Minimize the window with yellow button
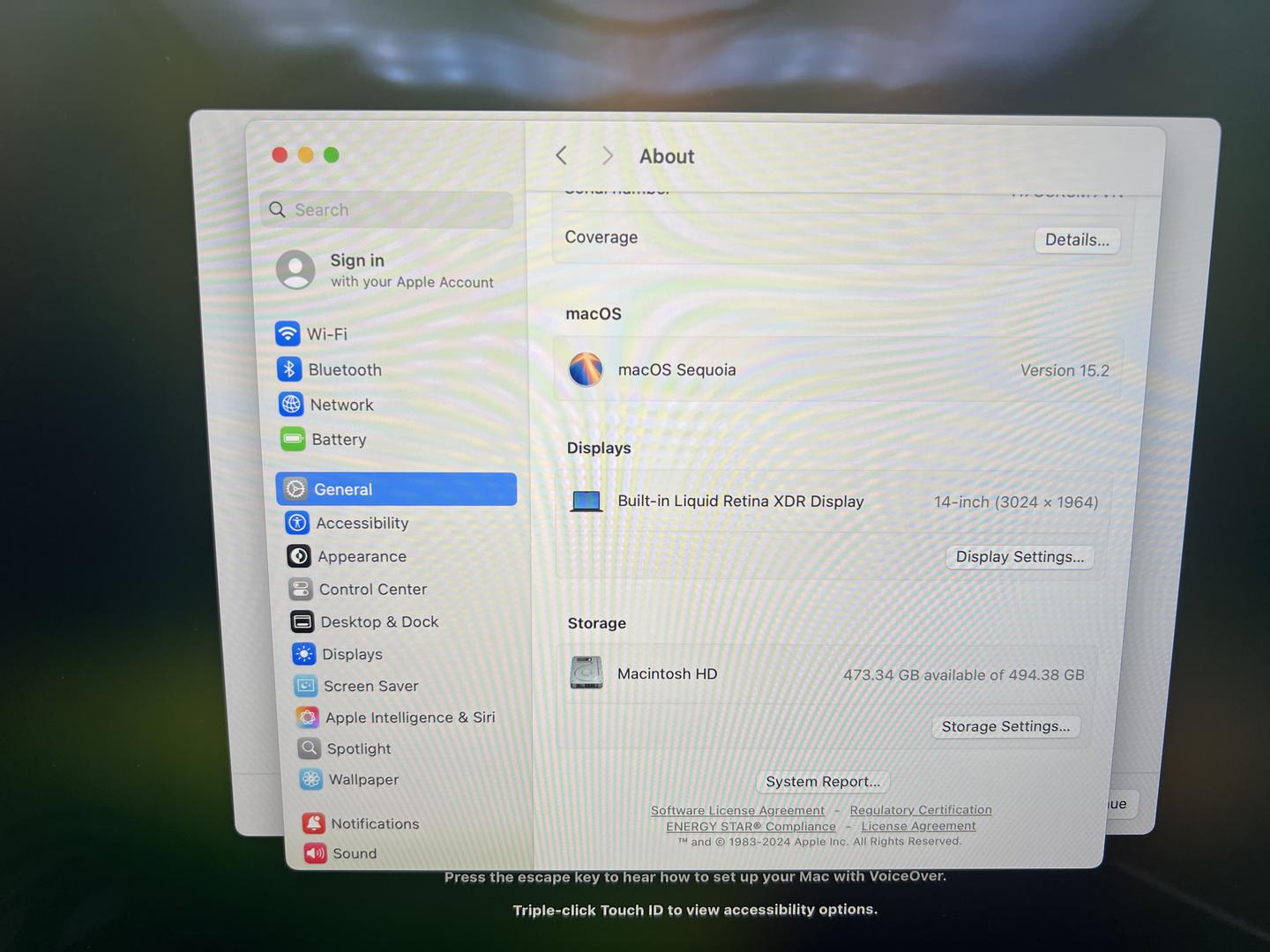Image resolution: width=1270 pixels, height=952 pixels. [x=305, y=155]
